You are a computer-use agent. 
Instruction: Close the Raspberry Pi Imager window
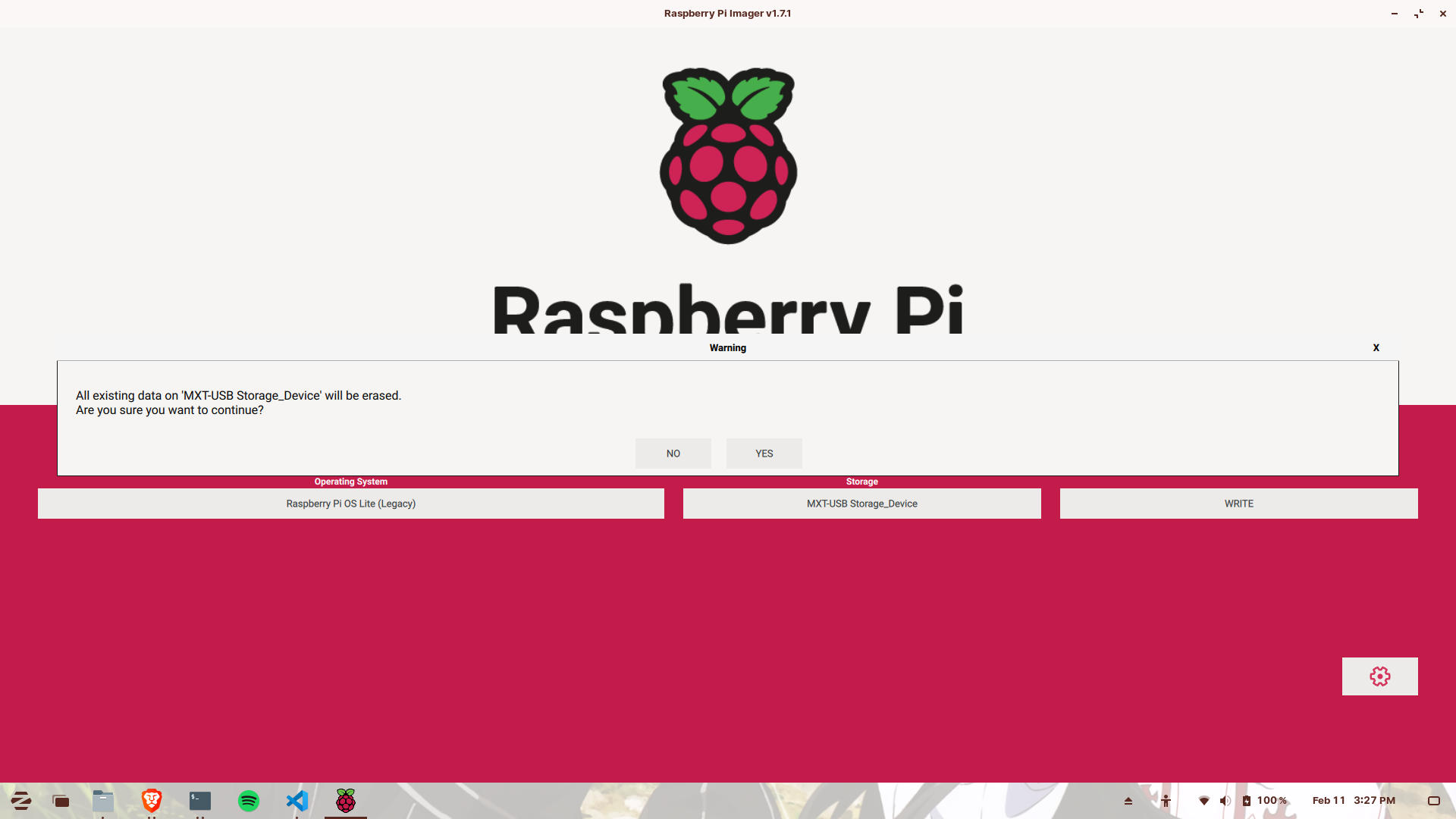1443,14
